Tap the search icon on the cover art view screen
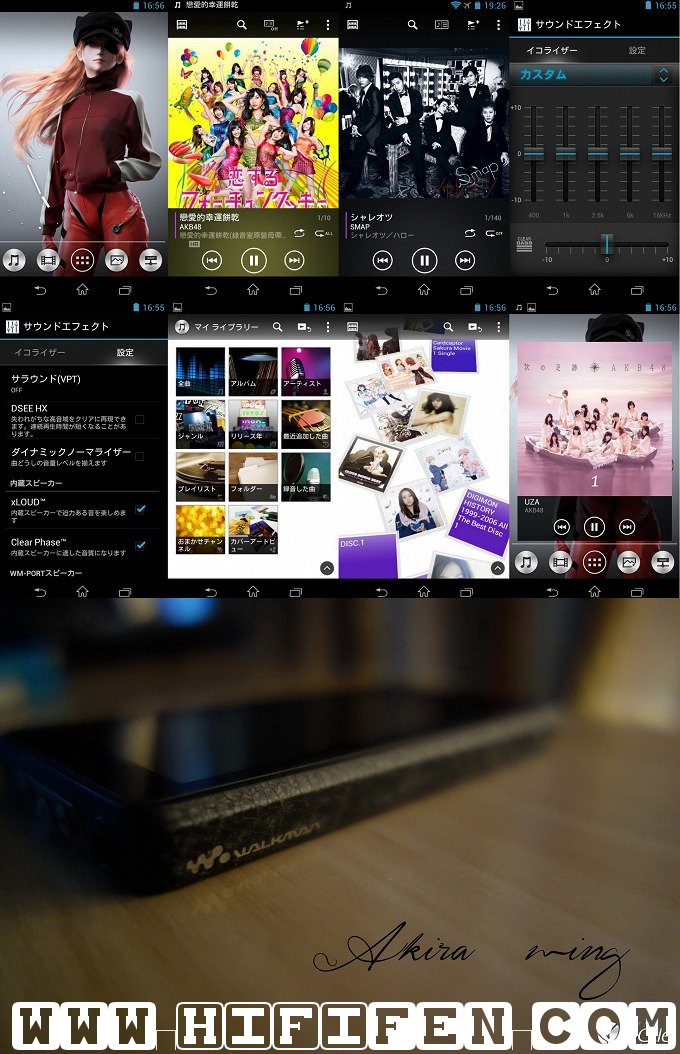The width and height of the screenshot is (680, 1054). coord(448,327)
